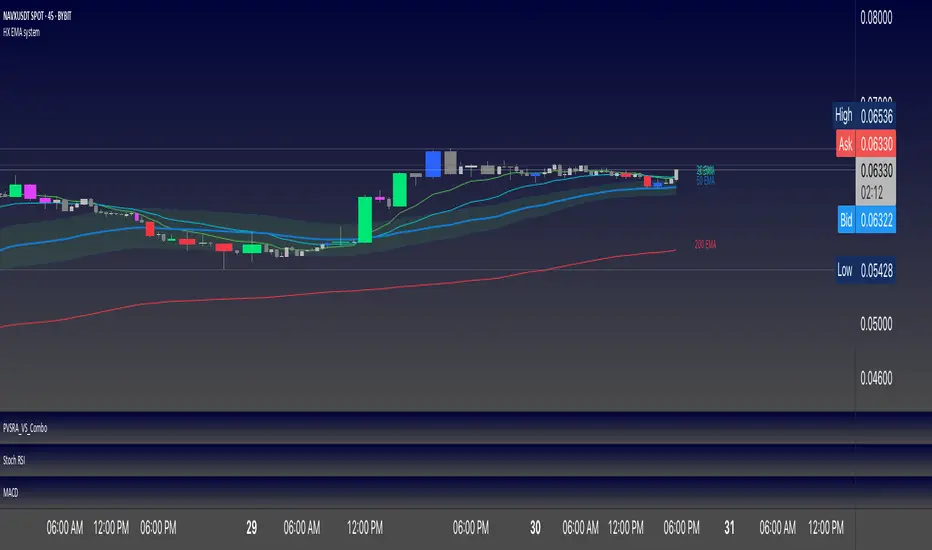This screenshot has height=550, width=932.
Task: Select the PVSRA_VS_Combo pane label
Action: coord(25,428)
